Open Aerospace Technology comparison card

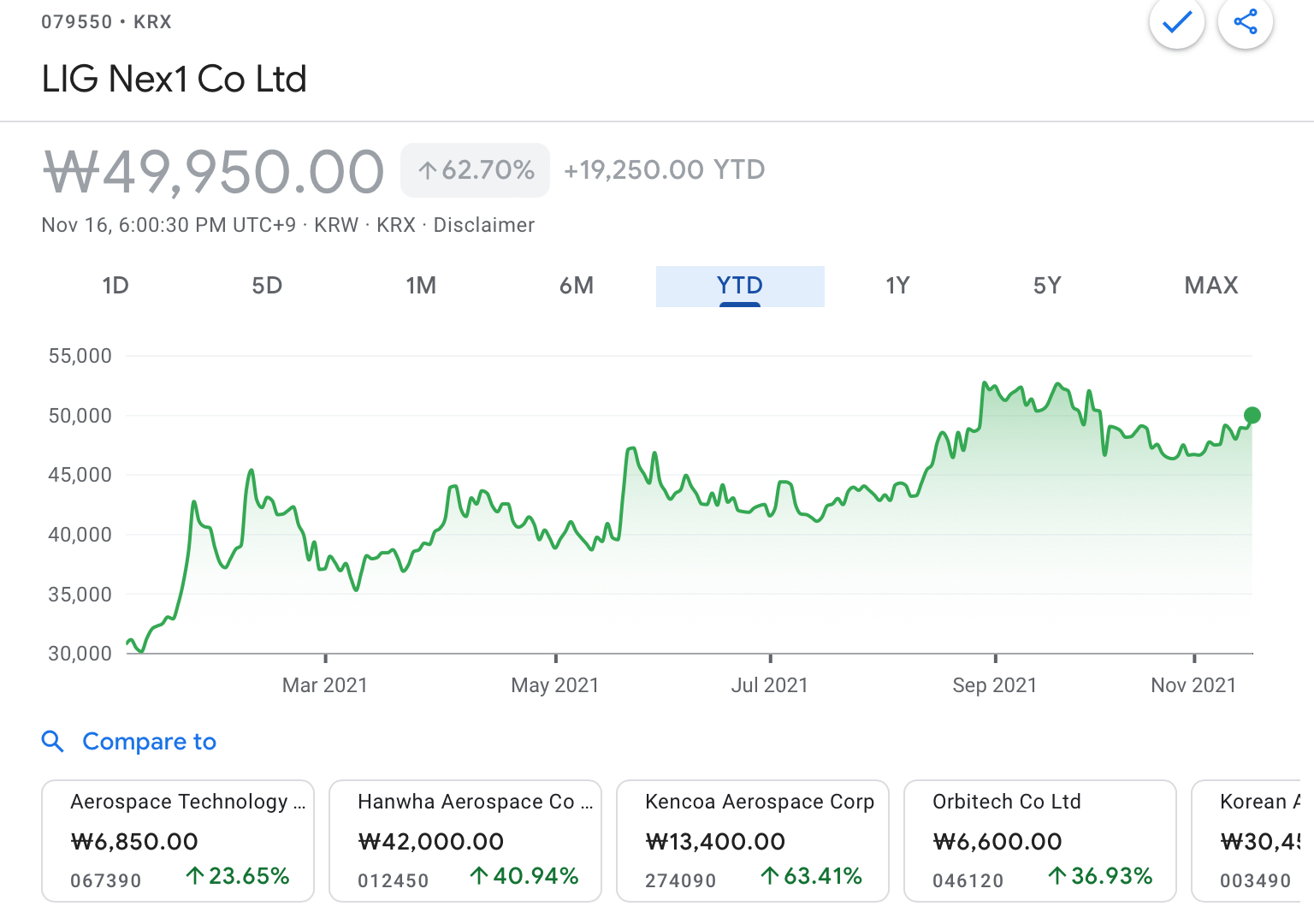[178, 840]
